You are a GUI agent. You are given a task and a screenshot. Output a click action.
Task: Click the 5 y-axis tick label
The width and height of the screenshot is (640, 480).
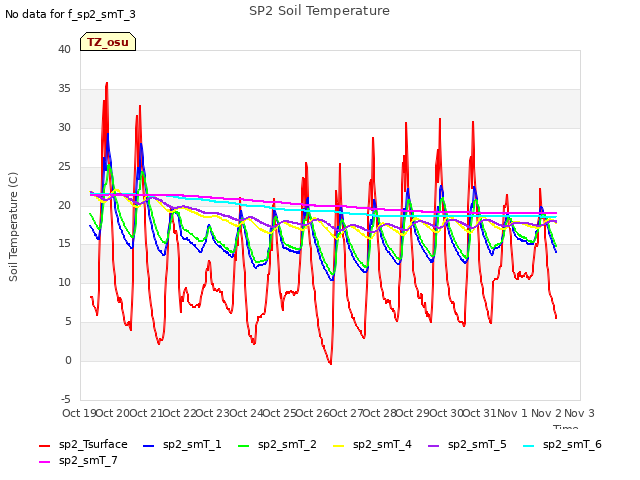tap(68, 322)
